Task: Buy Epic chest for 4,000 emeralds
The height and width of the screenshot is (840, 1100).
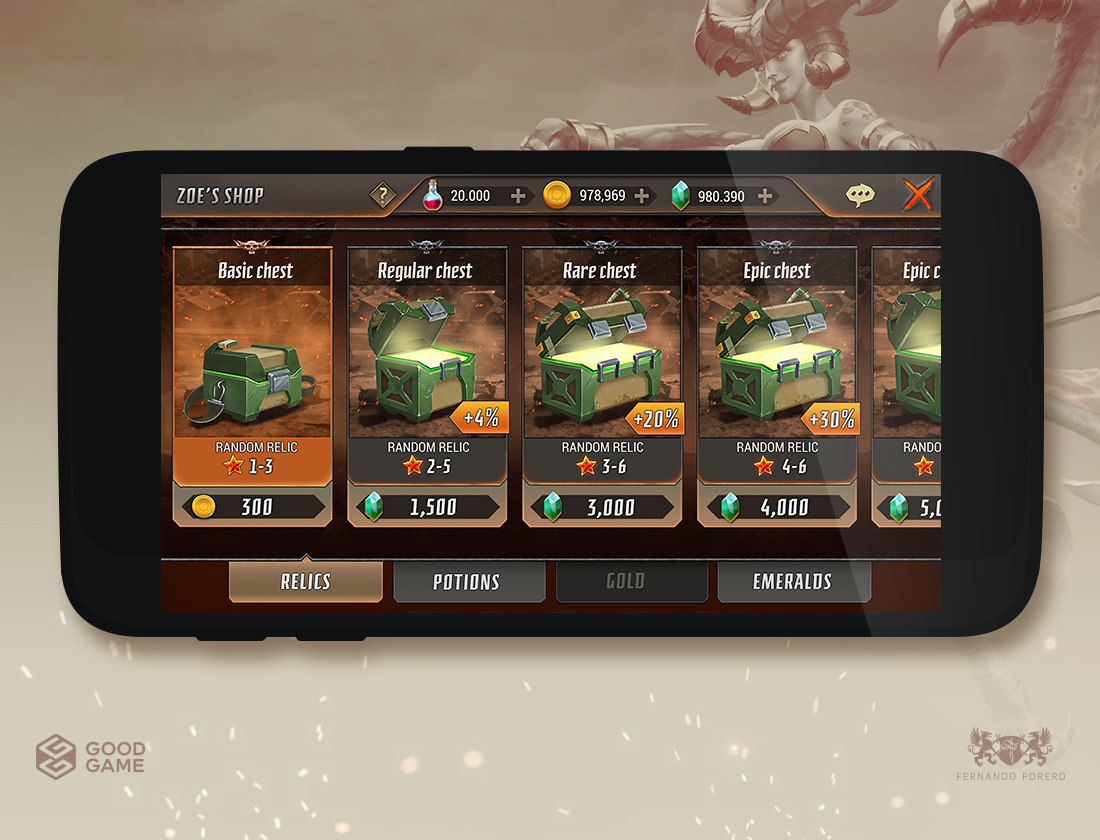Action: pos(777,507)
